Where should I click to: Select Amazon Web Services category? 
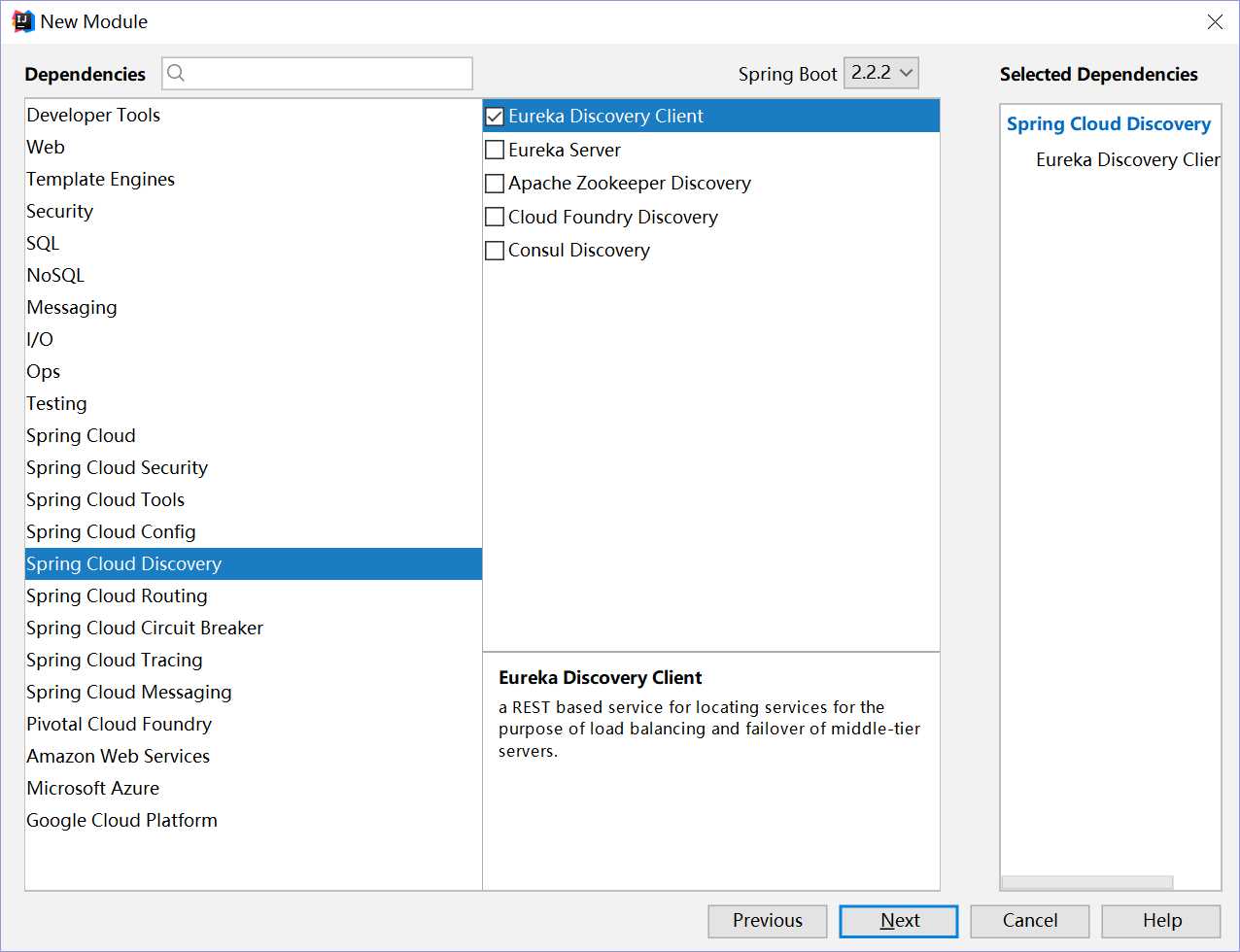point(254,756)
